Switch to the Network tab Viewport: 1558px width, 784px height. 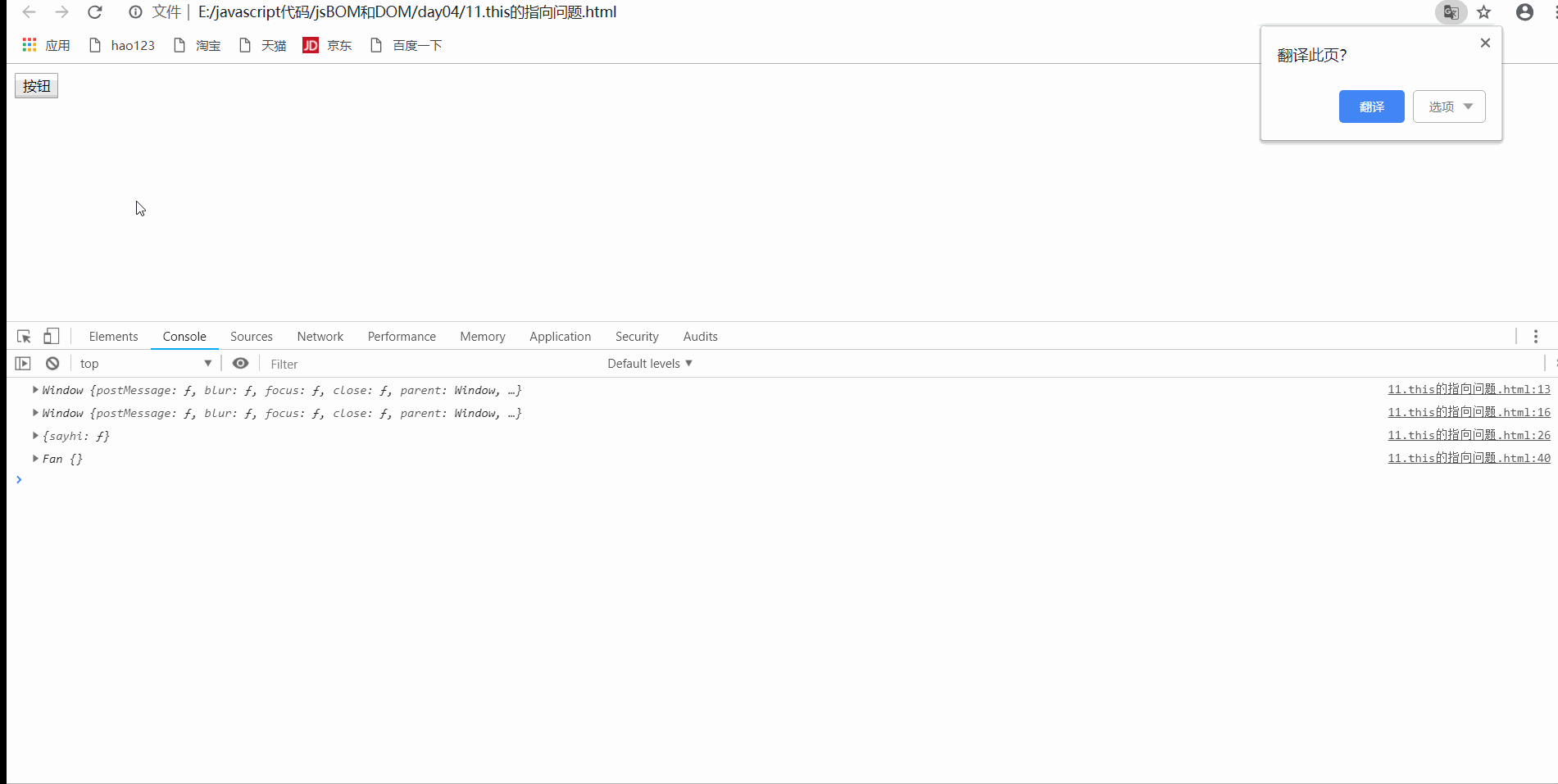[x=320, y=337]
